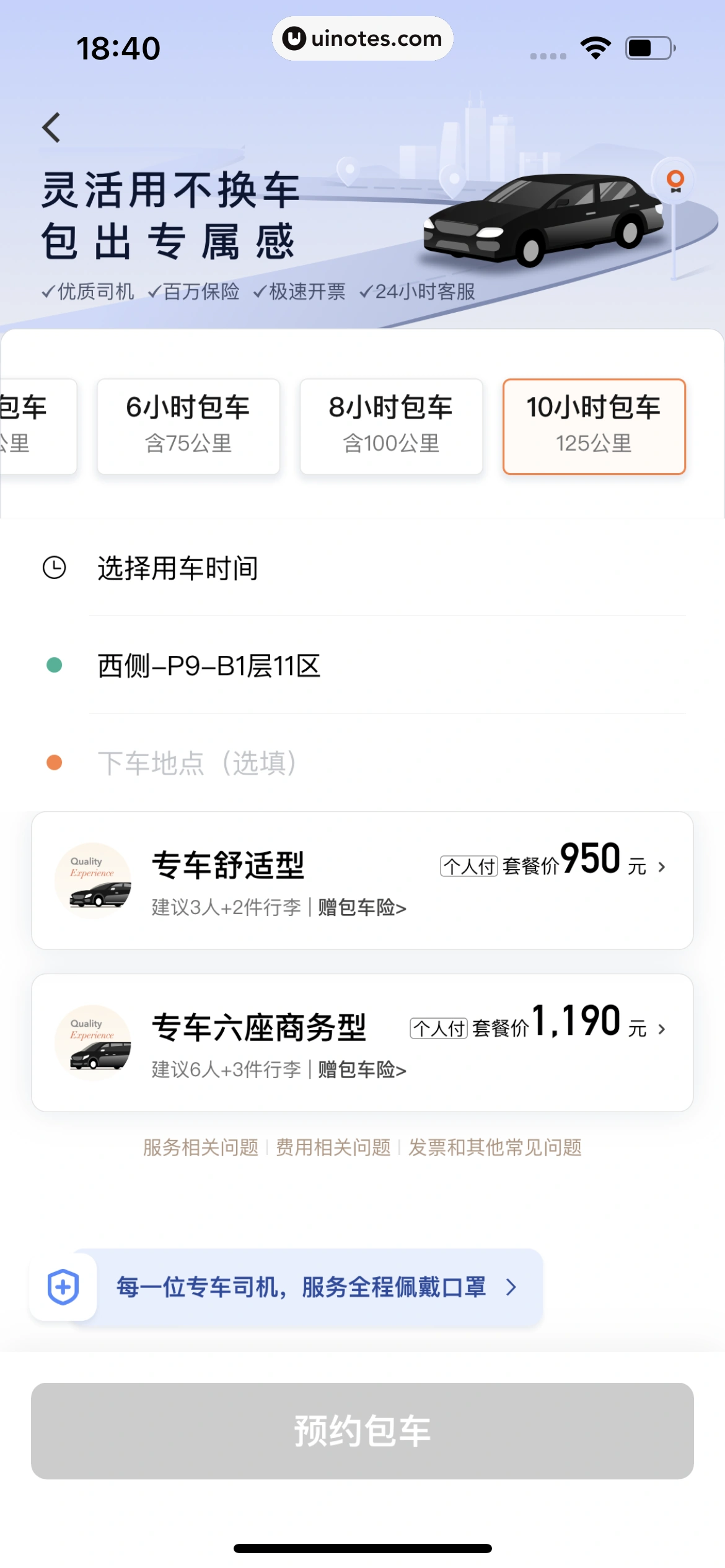
Task: Expand the 1,190 元 business price details
Action: [x=661, y=1029]
